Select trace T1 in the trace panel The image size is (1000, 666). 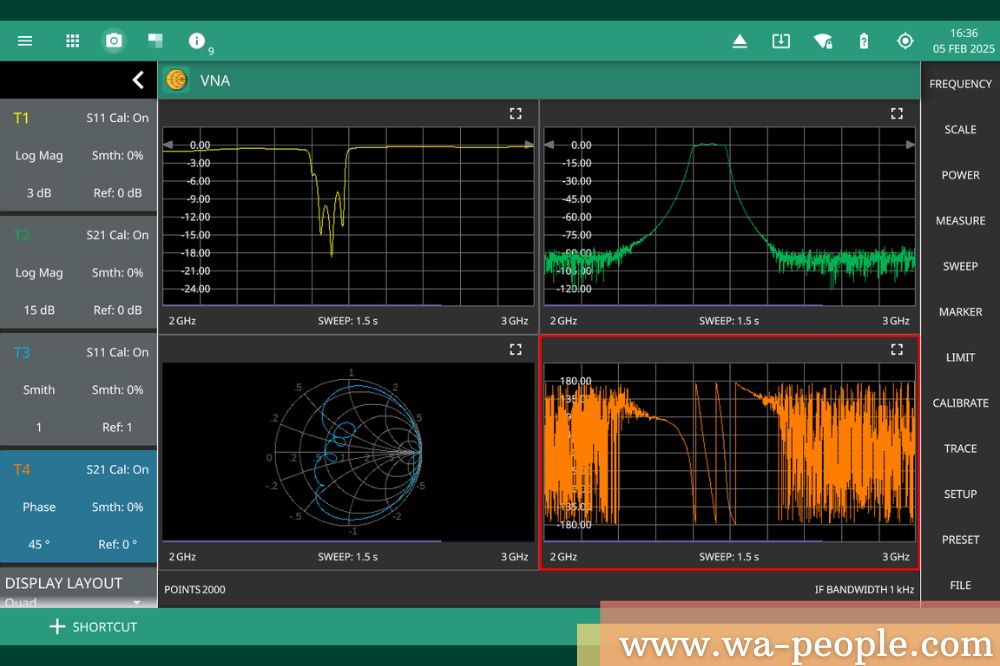(x=78, y=155)
